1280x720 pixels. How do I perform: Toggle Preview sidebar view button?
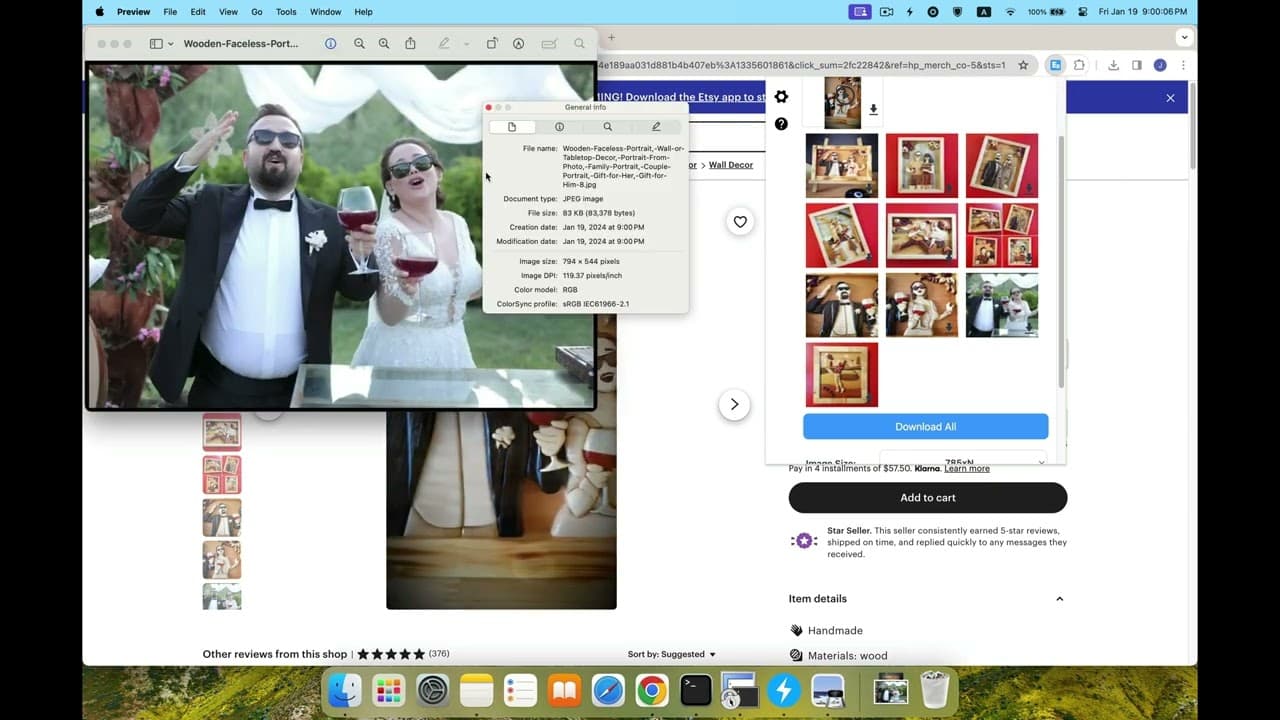pos(156,44)
